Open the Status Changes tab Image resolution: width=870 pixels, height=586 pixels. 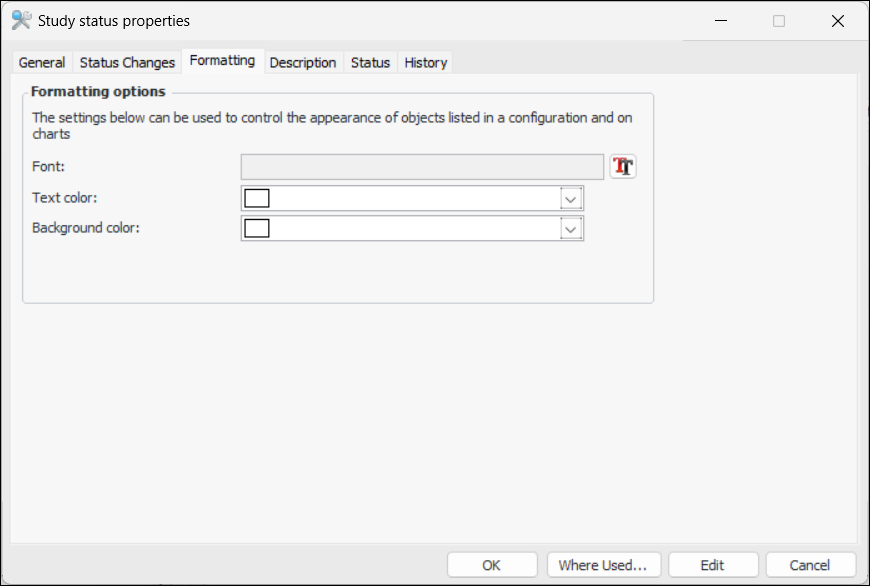point(127,62)
